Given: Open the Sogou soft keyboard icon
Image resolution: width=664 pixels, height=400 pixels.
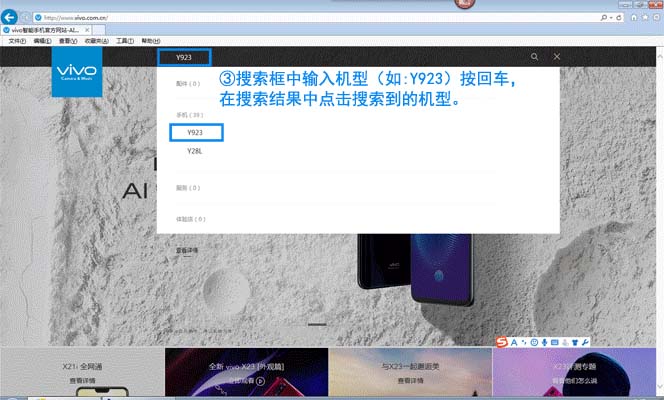Looking at the screenshot, I should tap(555, 342).
